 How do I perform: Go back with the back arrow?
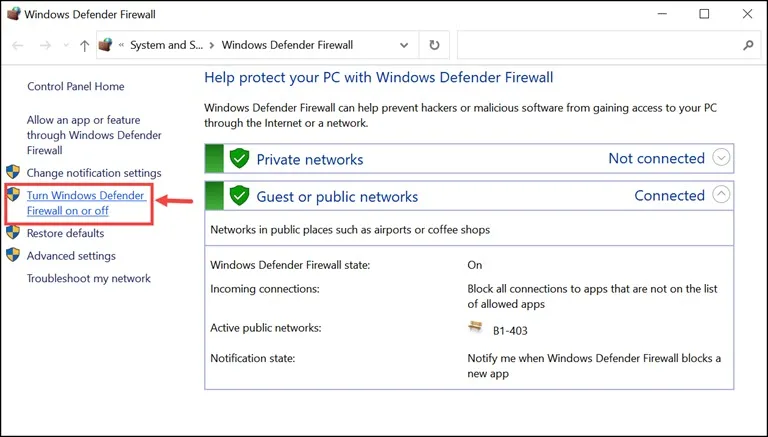tap(18, 46)
